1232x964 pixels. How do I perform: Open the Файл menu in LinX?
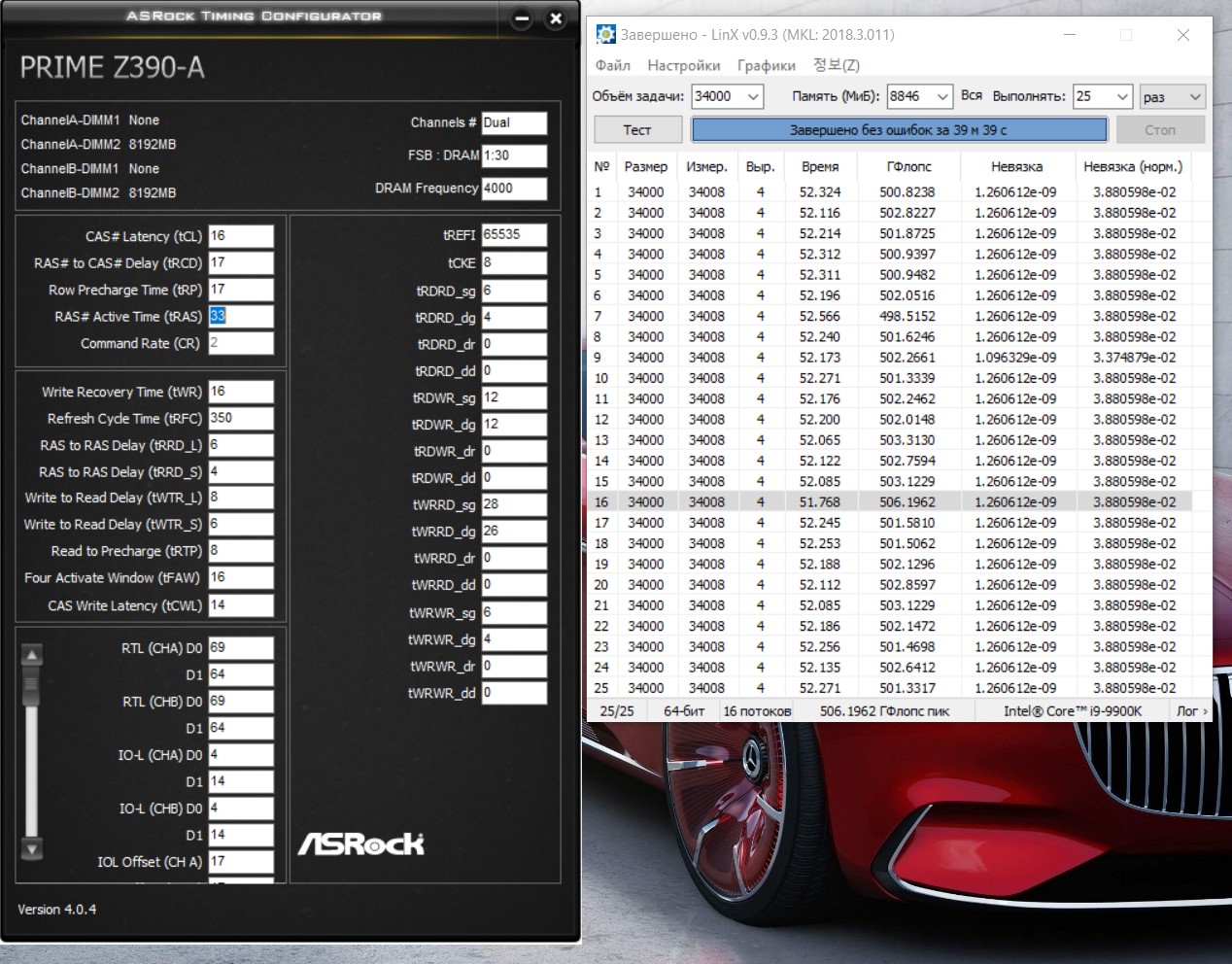pos(612,65)
